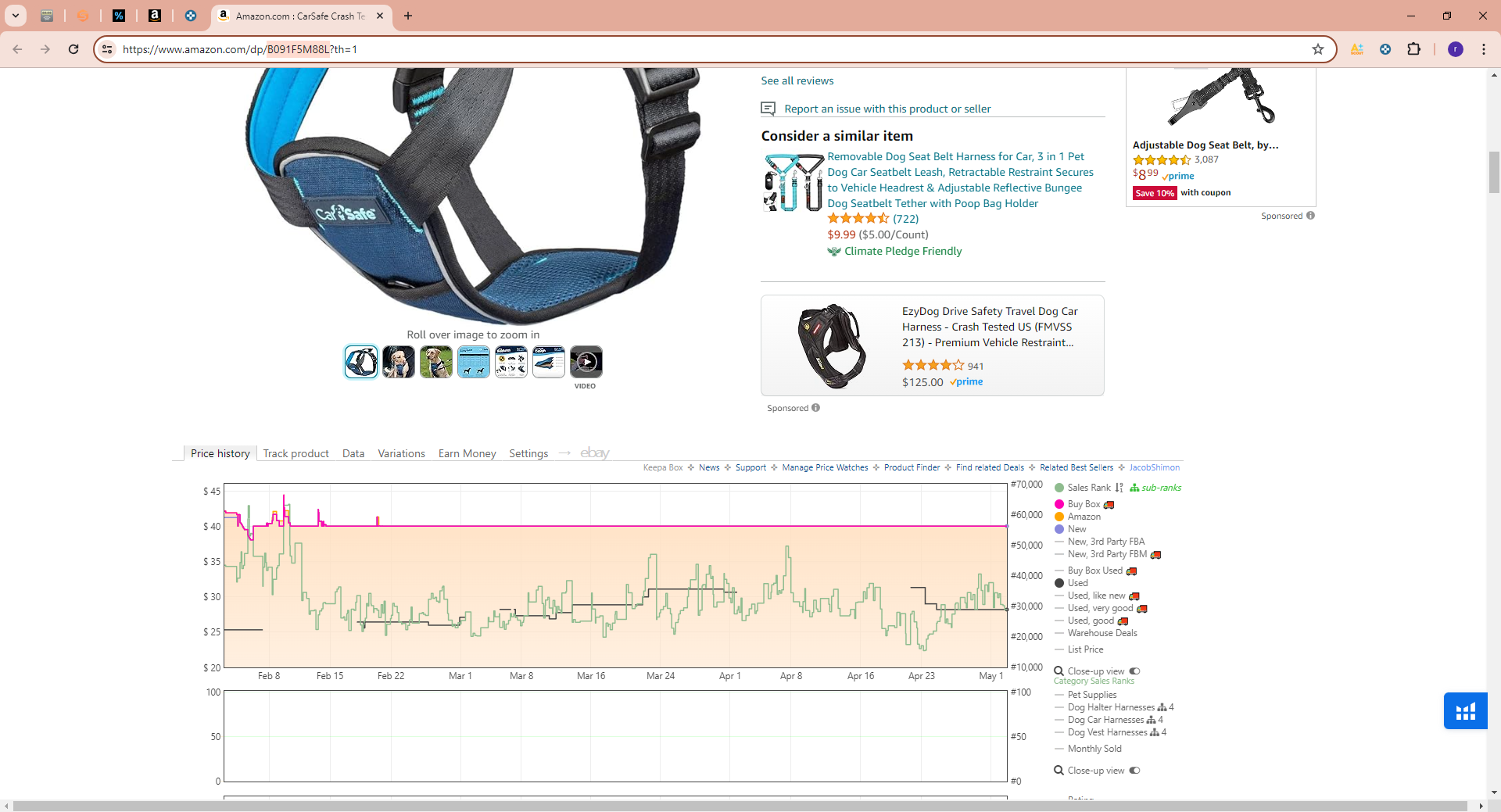Switch to the pinned orange swirl tab

click(x=83, y=16)
